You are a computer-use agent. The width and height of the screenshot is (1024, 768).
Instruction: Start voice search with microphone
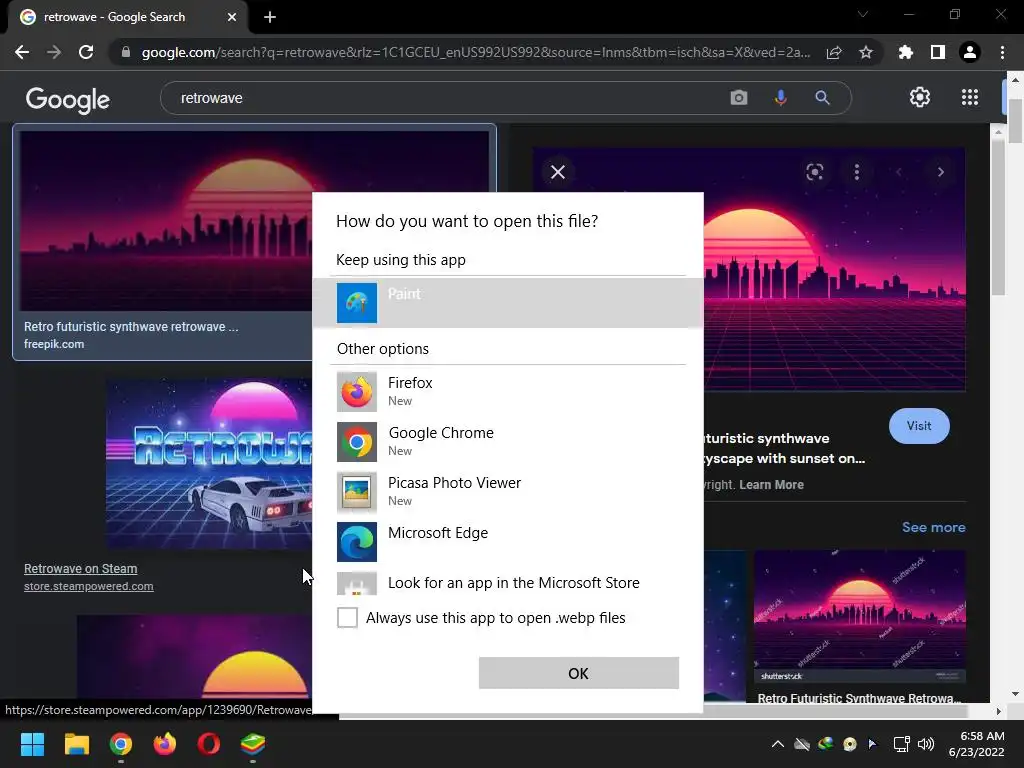click(x=780, y=98)
